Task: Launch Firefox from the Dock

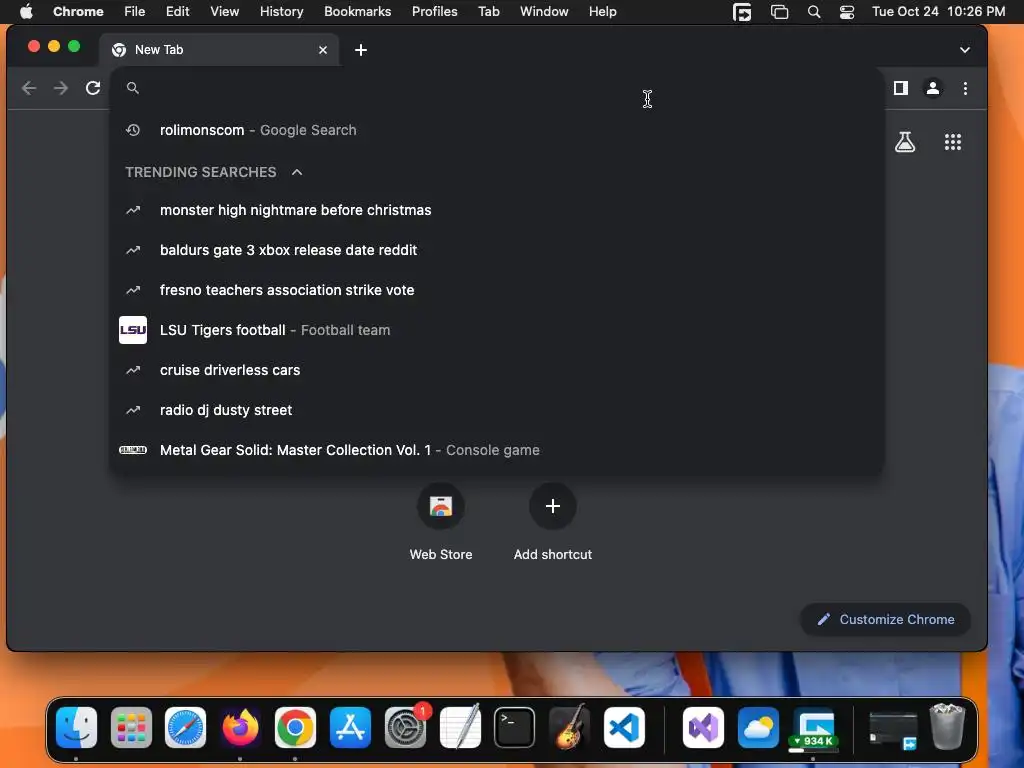Action: 240,728
